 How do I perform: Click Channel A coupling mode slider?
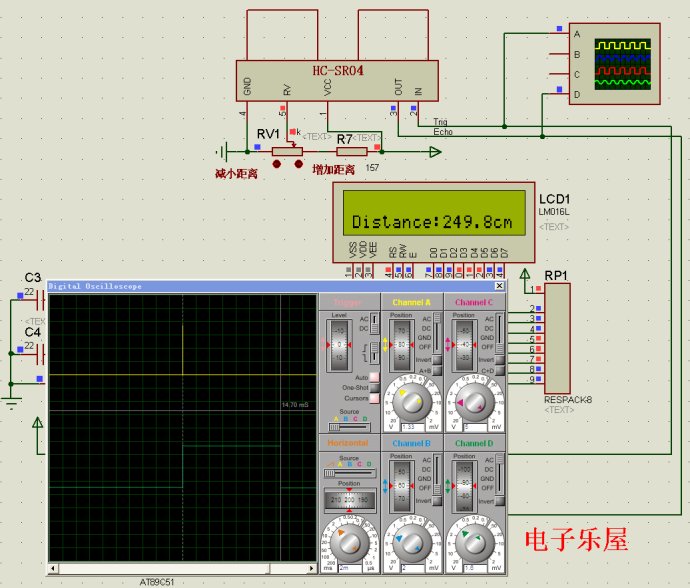pyautogui.click(x=437, y=333)
